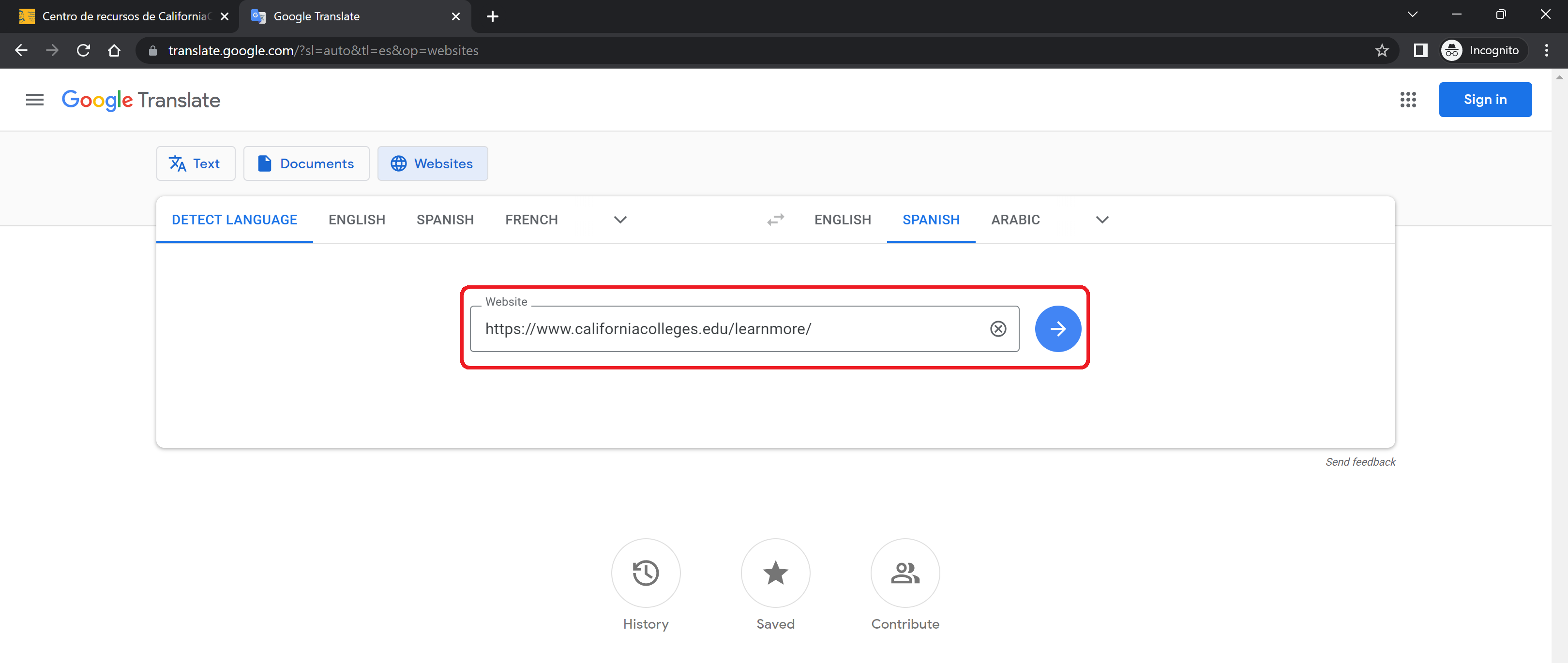Select the Websites translation mode
Viewport: 1568px width, 663px height.
click(x=432, y=163)
